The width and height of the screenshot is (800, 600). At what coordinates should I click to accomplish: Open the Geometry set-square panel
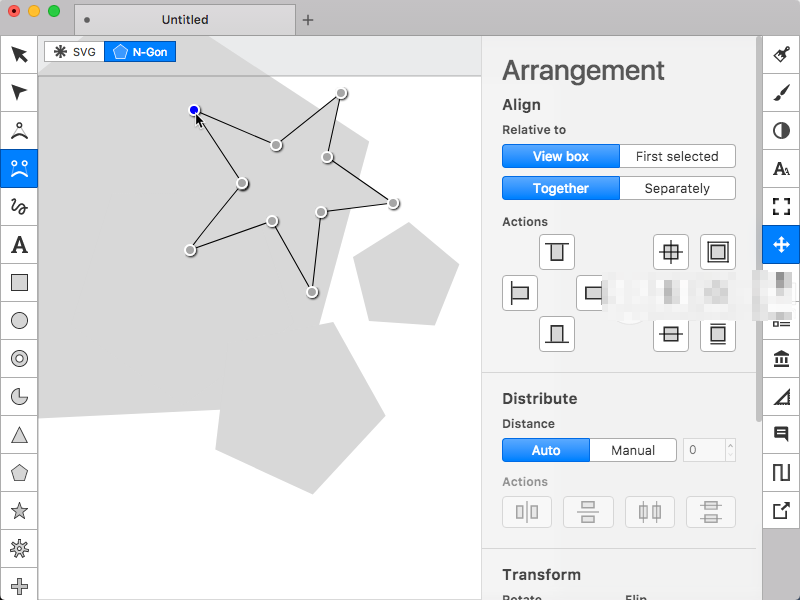pyautogui.click(x=781, y=396)
